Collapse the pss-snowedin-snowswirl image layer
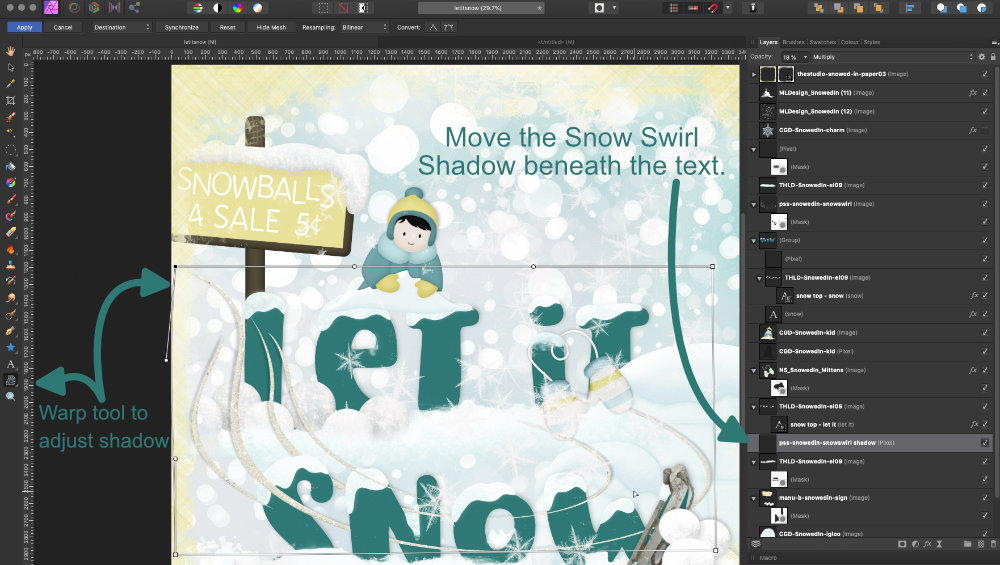This screenshot has width=1000, height=565. pos(754,205)
